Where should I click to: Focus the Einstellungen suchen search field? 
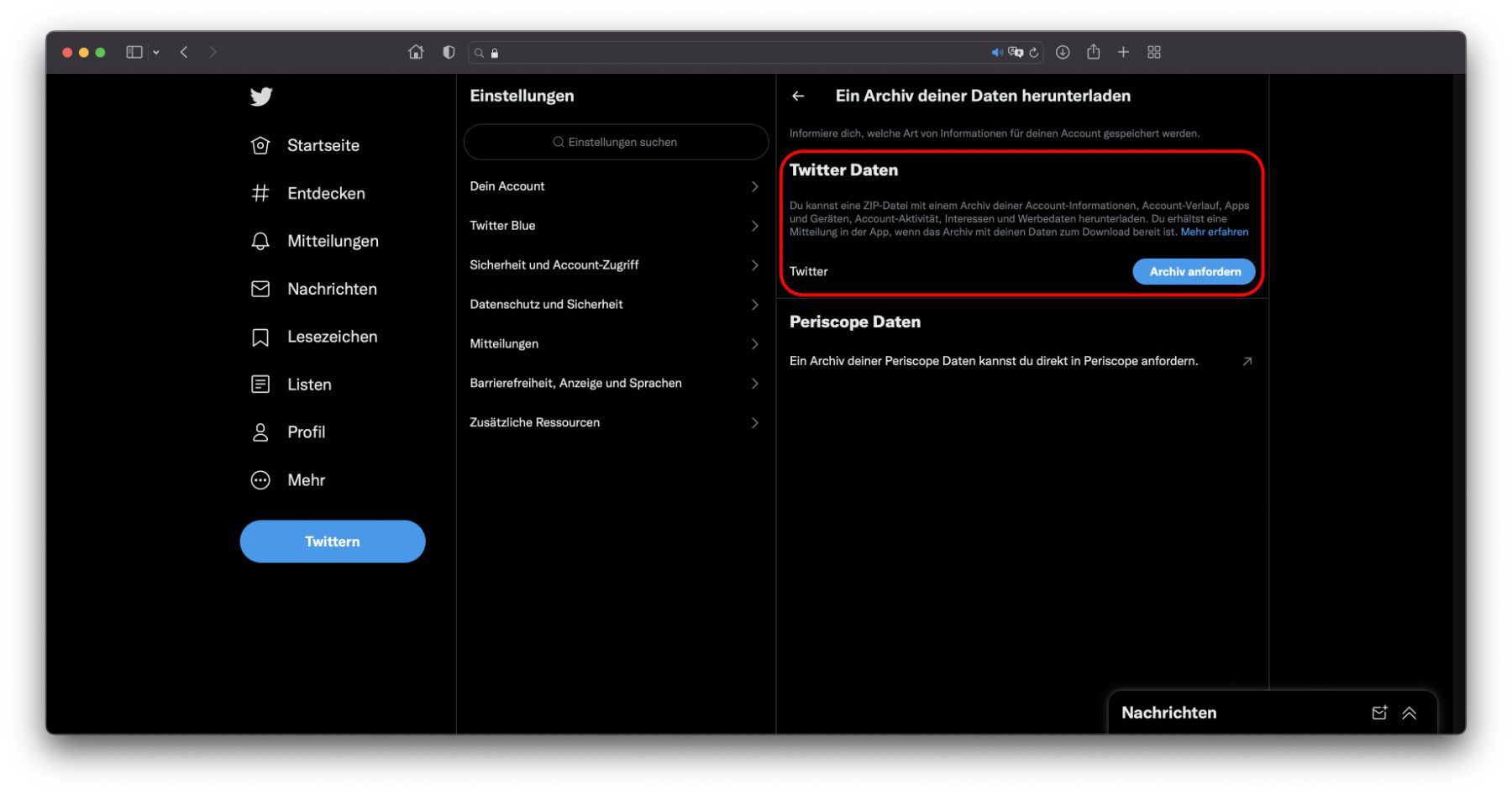pyautogui.click(x=616, y=142)
